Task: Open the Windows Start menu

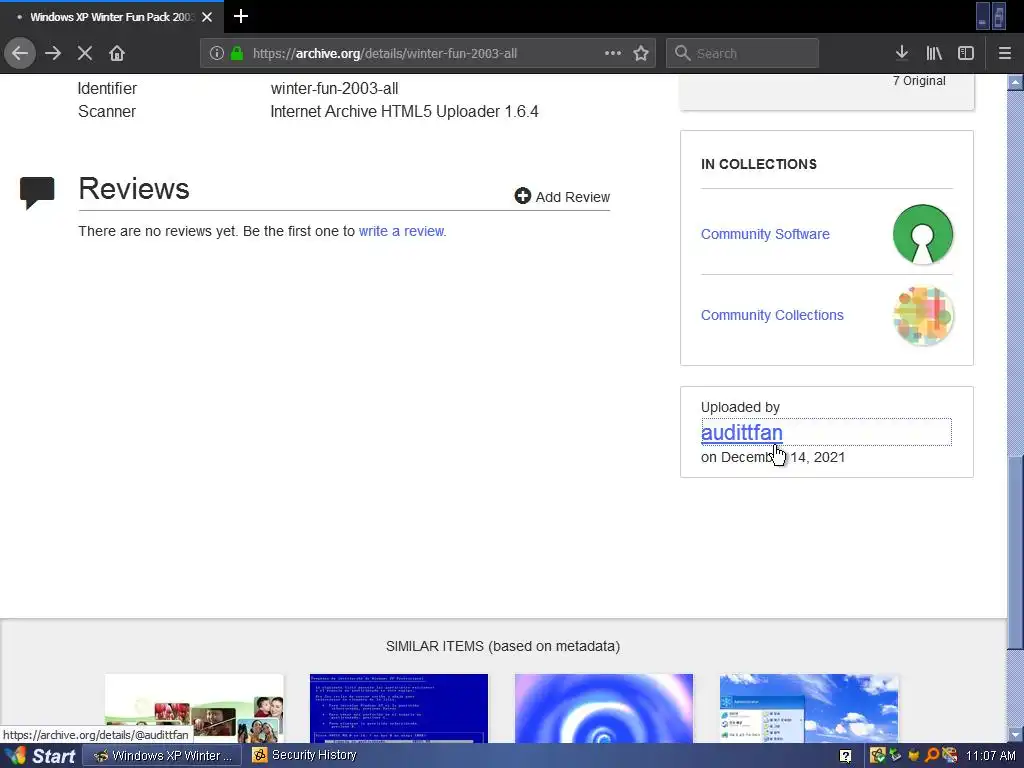Action: point(40,756)
